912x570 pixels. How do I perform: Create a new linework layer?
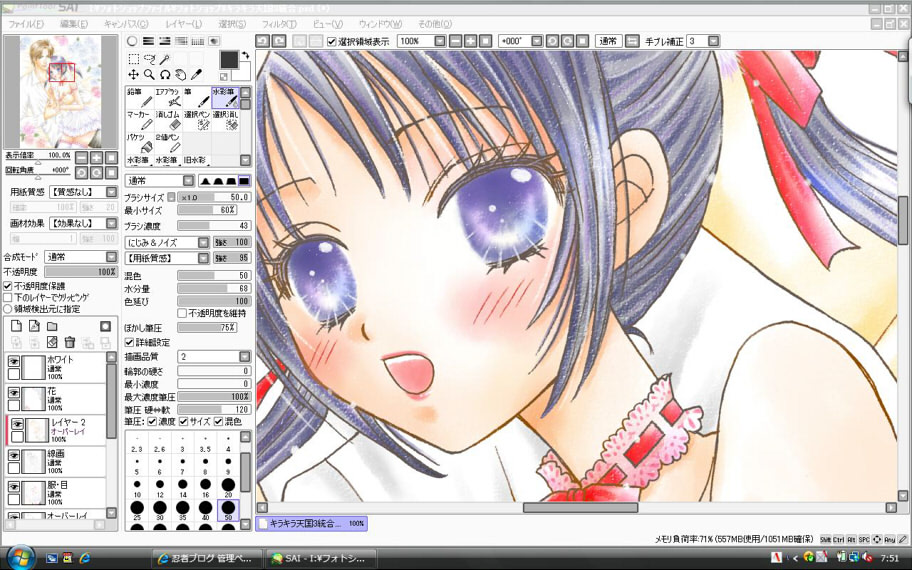34,326
